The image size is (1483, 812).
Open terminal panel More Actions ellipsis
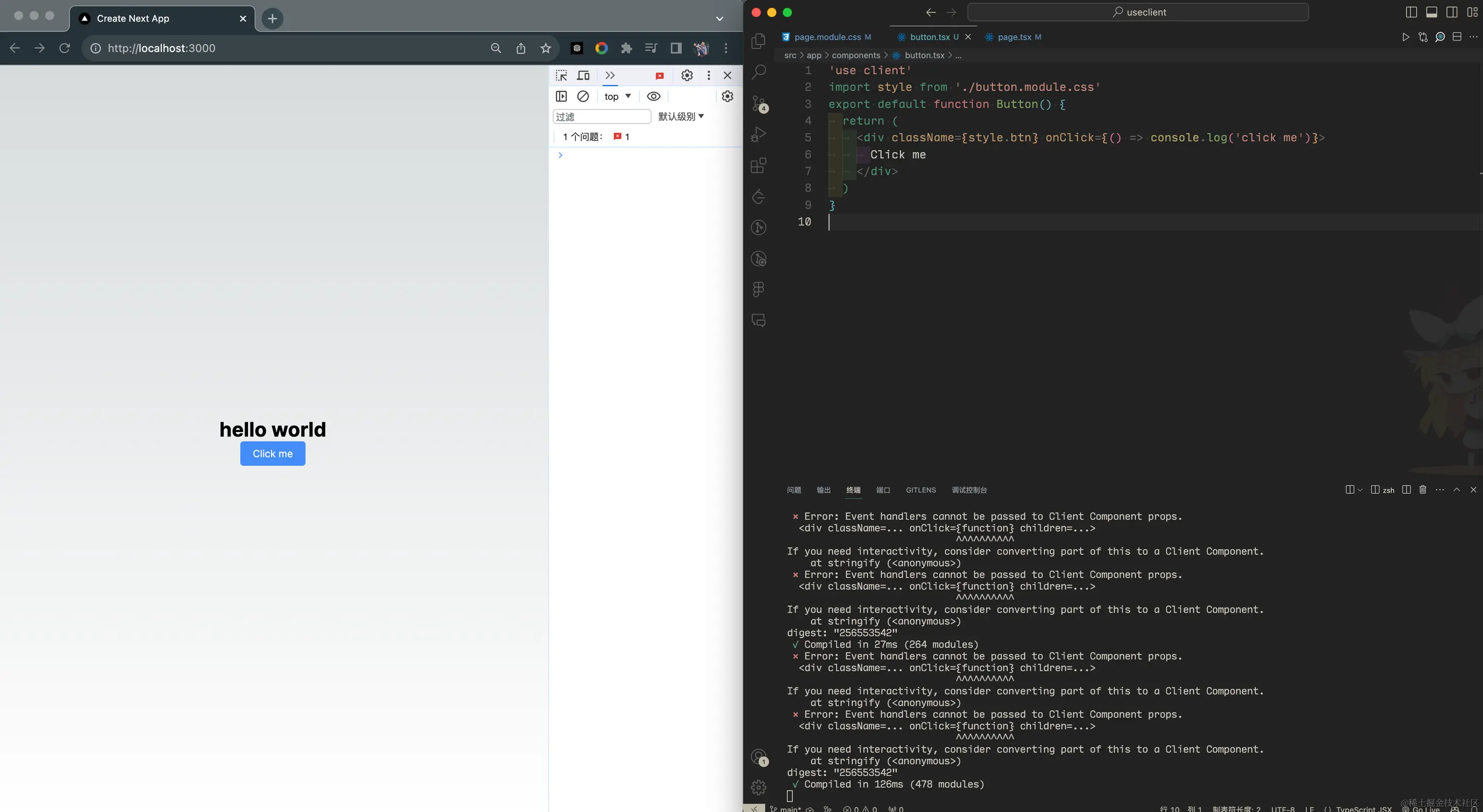tap(1440, 490)
